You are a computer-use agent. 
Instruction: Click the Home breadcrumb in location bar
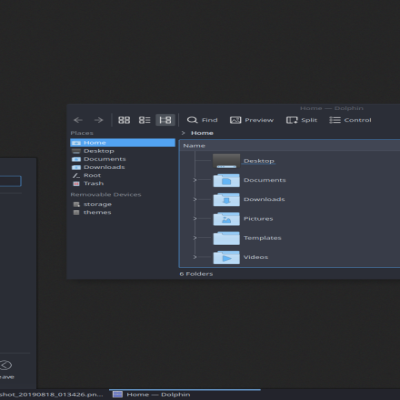202,133
